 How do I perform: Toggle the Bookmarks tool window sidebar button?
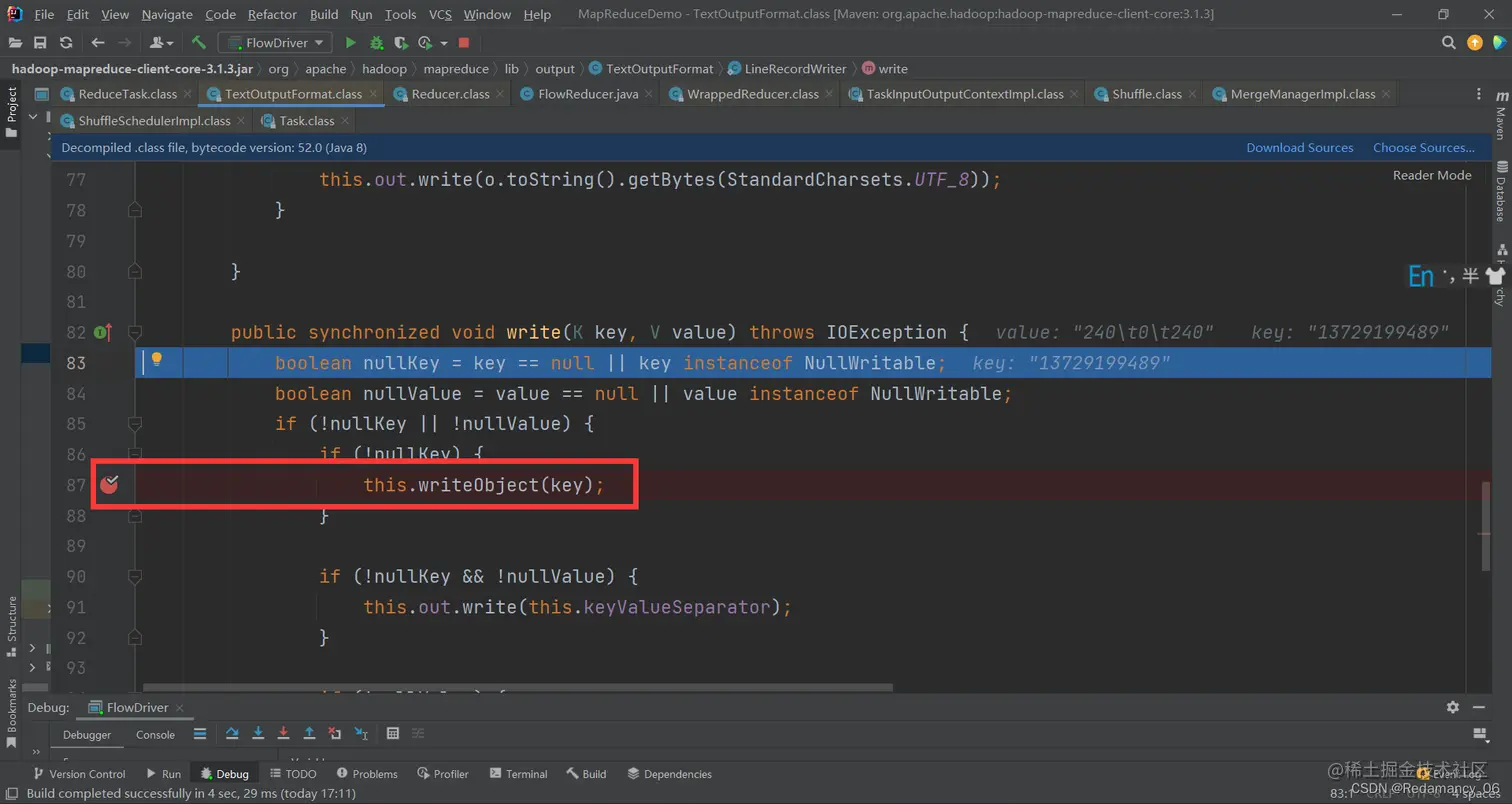[12, 714]
